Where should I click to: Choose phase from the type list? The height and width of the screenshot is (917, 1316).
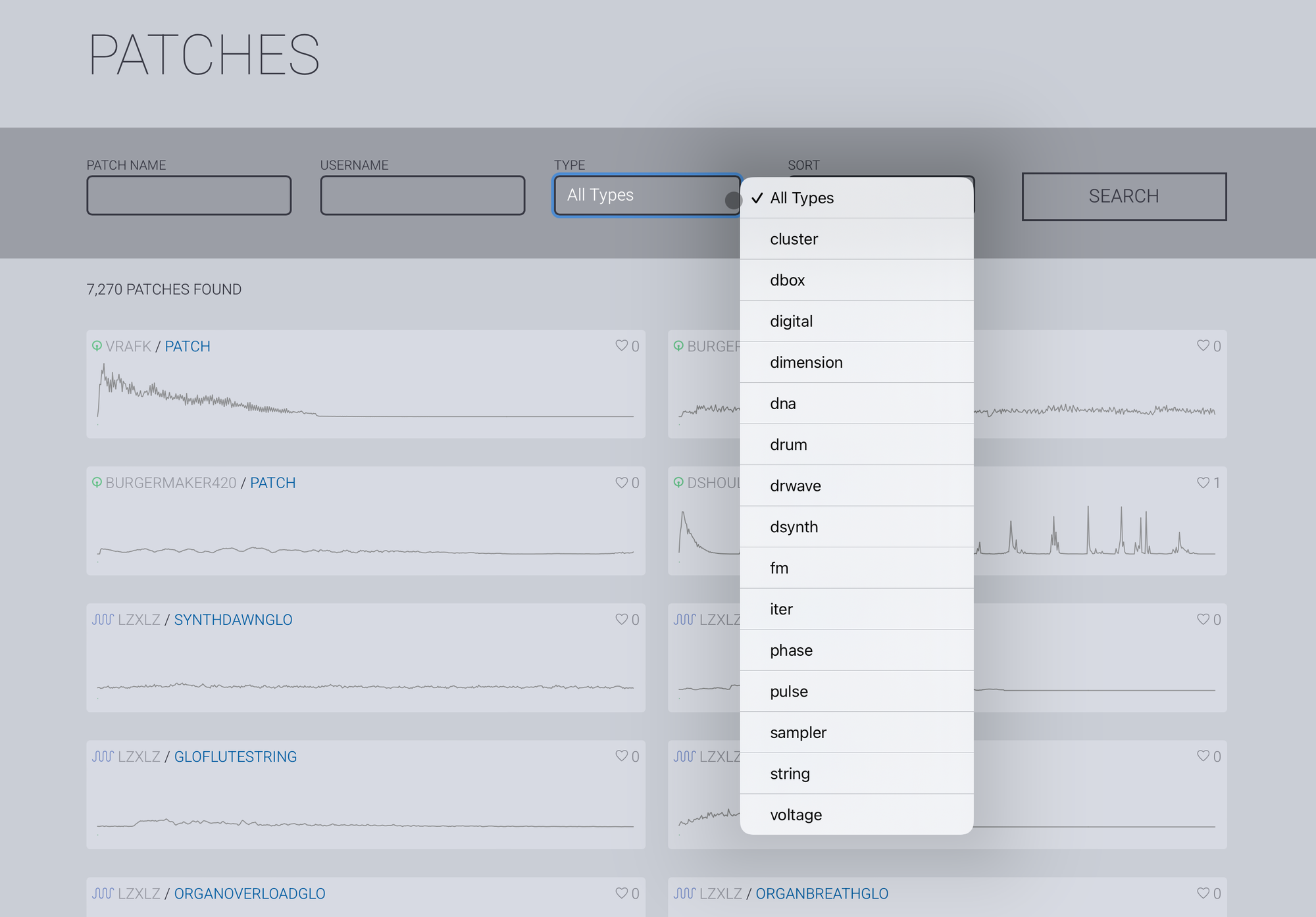tap(857, 650)
